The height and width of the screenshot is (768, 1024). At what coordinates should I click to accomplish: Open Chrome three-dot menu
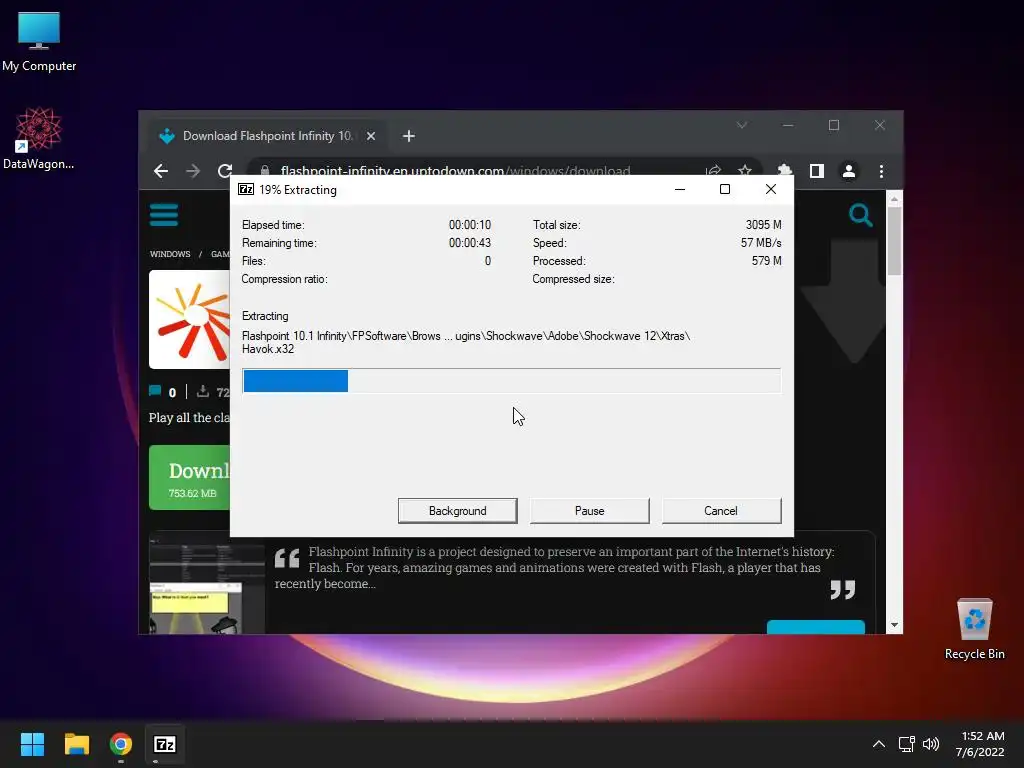[881, 171]
